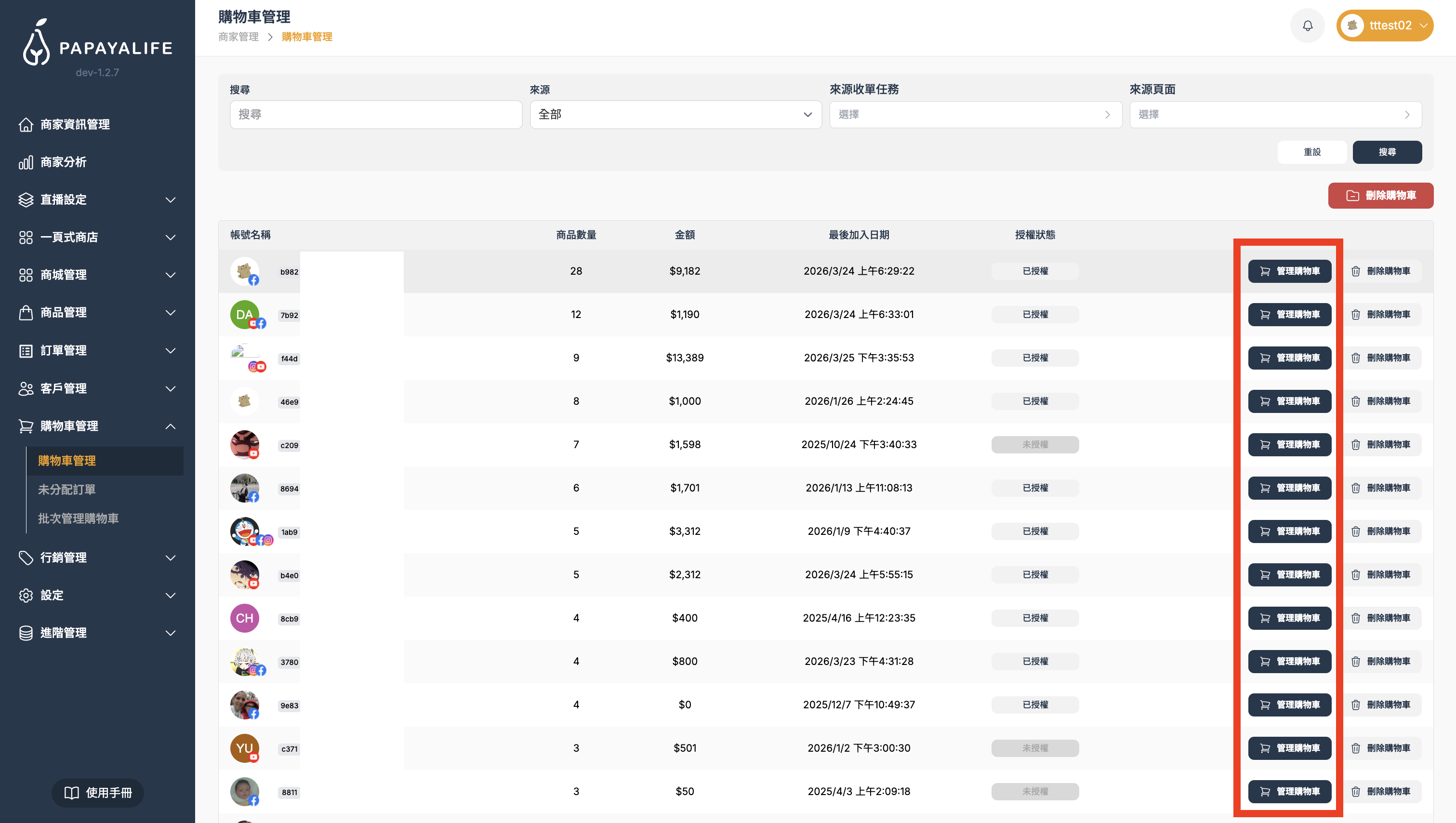Open 批次管理購物車 submenu item
Screen dimensions: 1456x823
pyautogui.click(x=78, y=518)
